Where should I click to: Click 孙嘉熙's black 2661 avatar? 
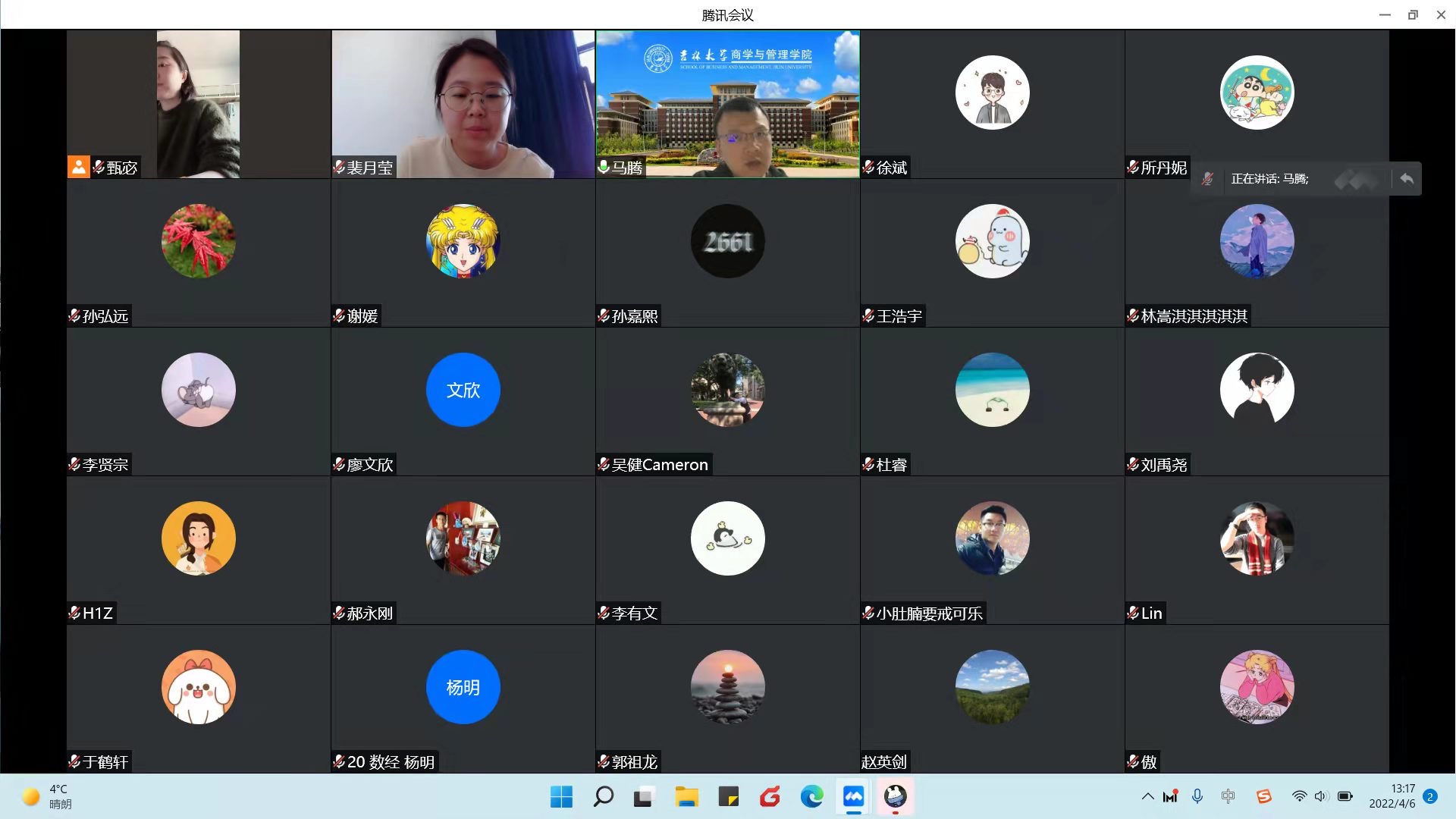727,241
